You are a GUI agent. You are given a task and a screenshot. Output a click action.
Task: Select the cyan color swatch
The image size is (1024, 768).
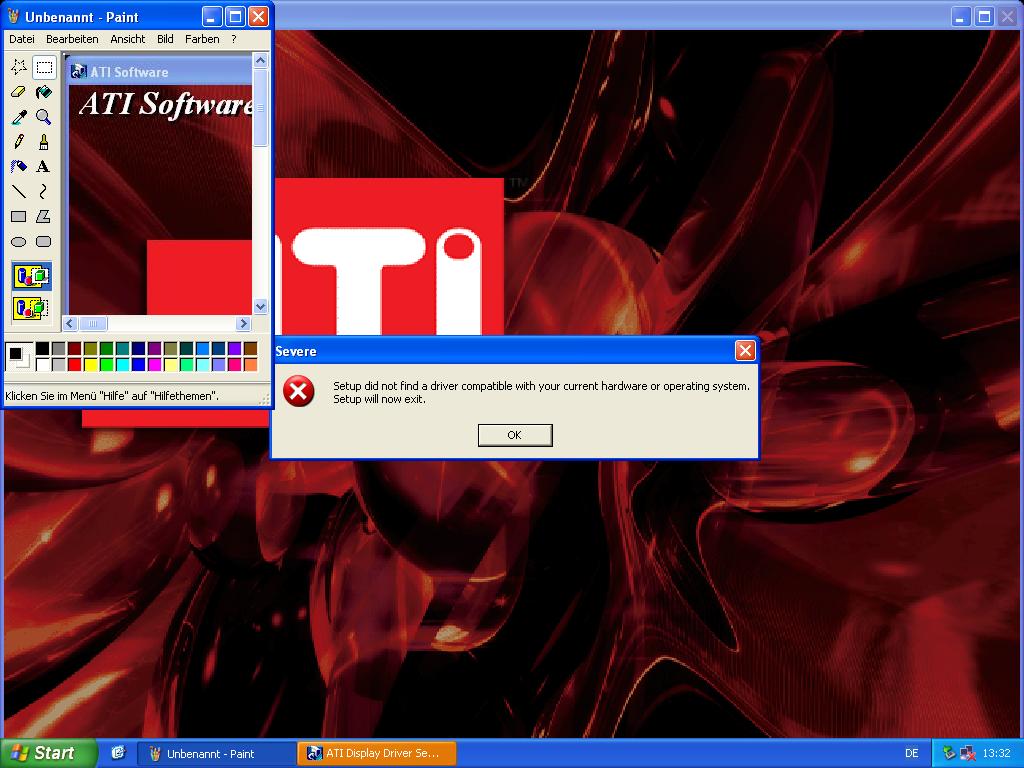123,364
